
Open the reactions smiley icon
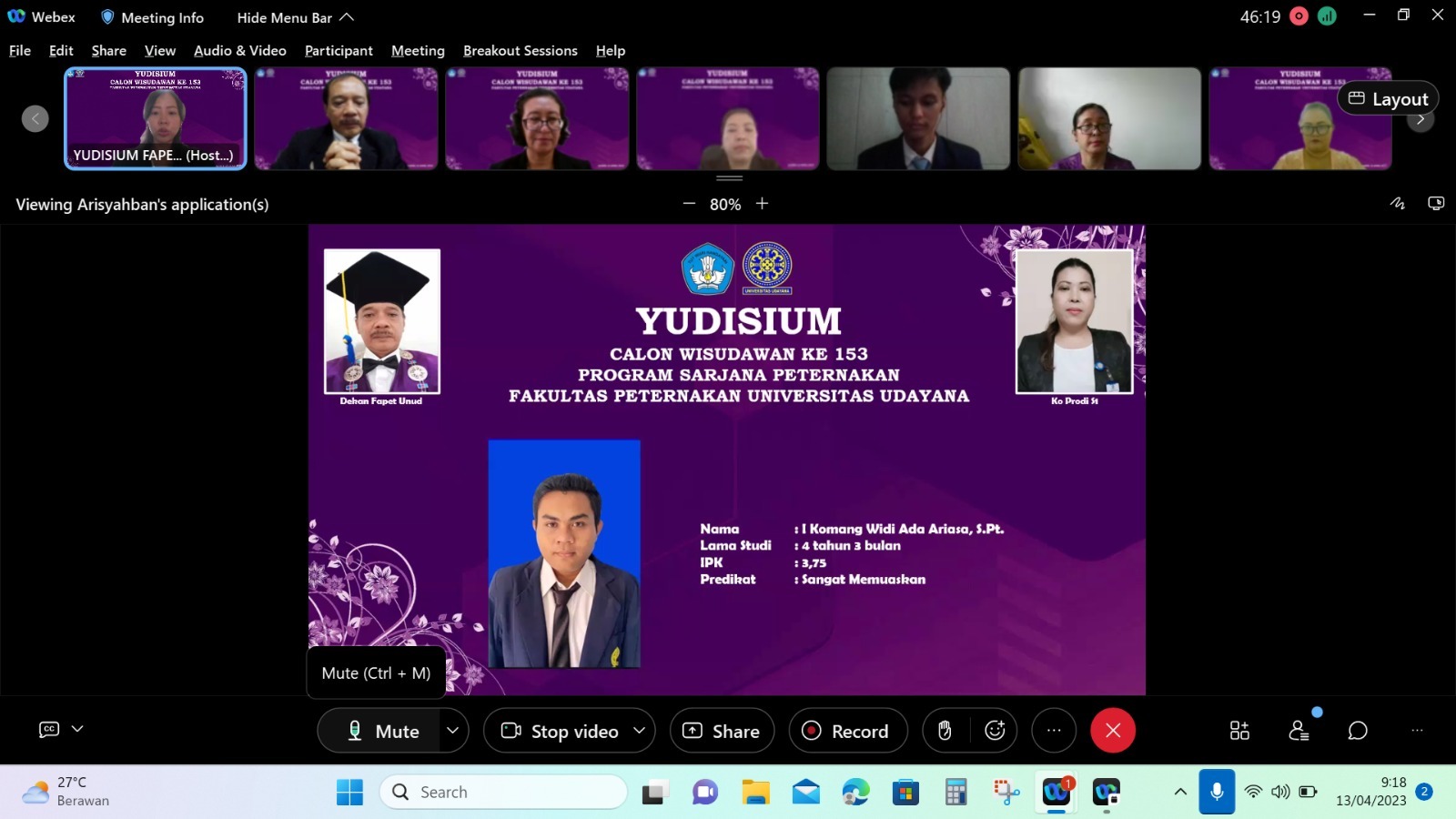pyautogui.click(x=995, y=731)
